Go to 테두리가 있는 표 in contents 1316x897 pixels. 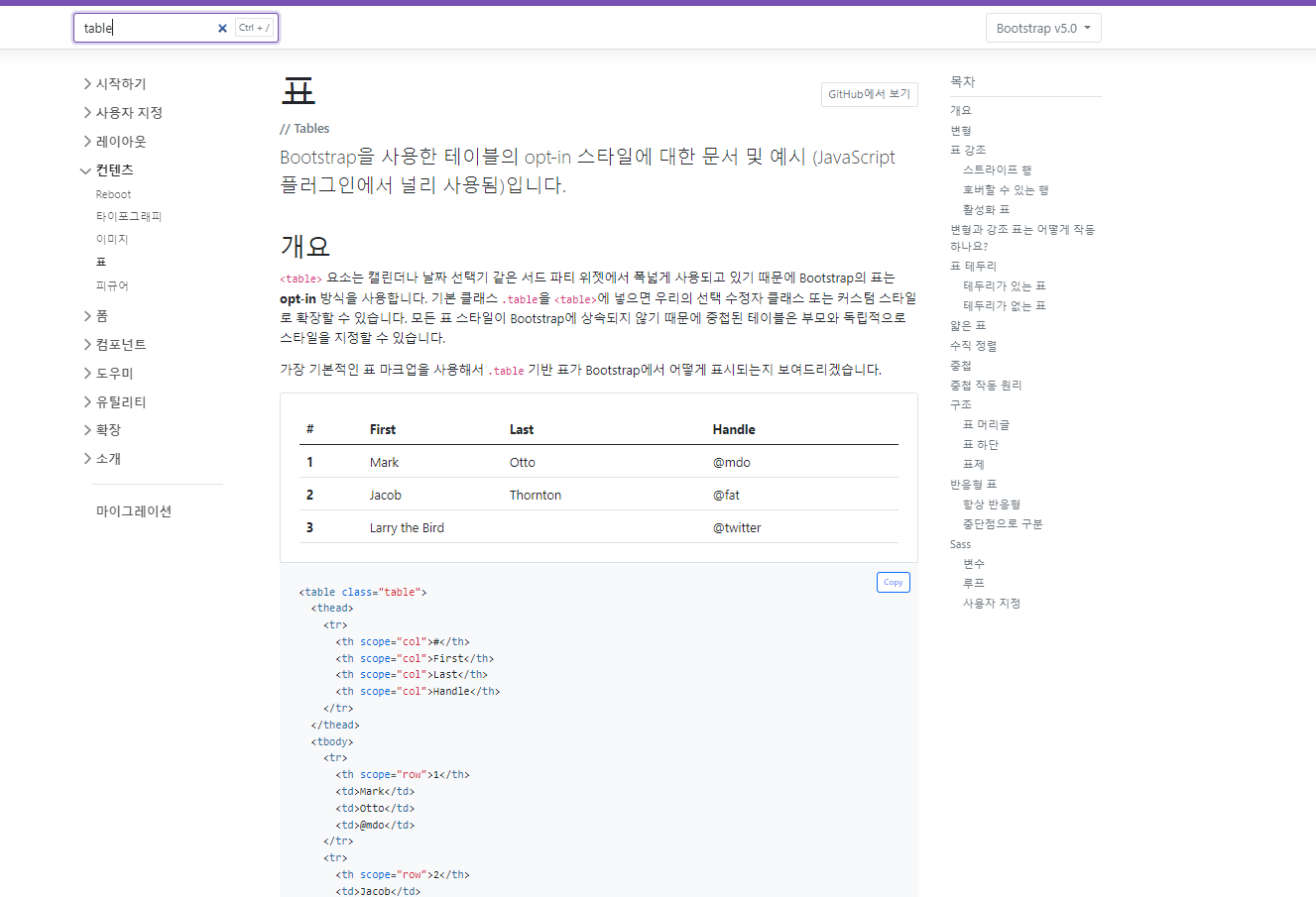1005,286
